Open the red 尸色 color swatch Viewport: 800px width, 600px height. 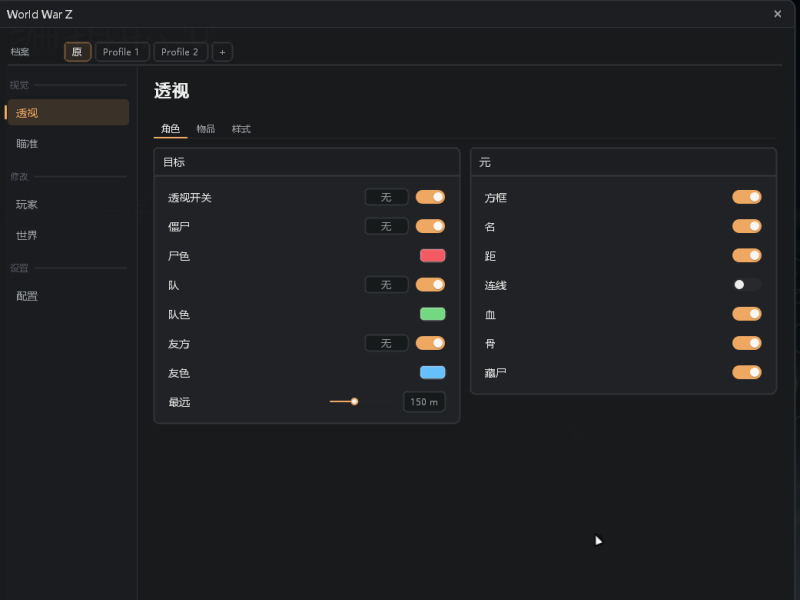(432, 256)
